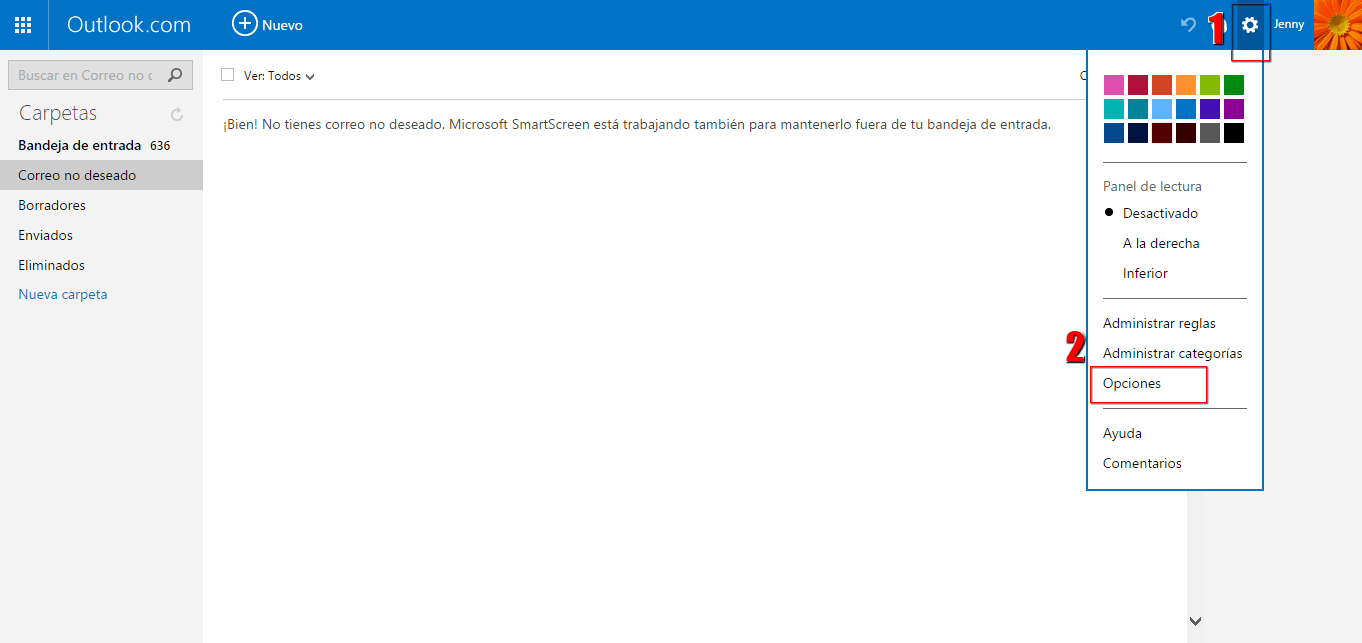Pick the dark green theme color swatch
Screen dimensions: 1362x643
tap(1234, 85)
